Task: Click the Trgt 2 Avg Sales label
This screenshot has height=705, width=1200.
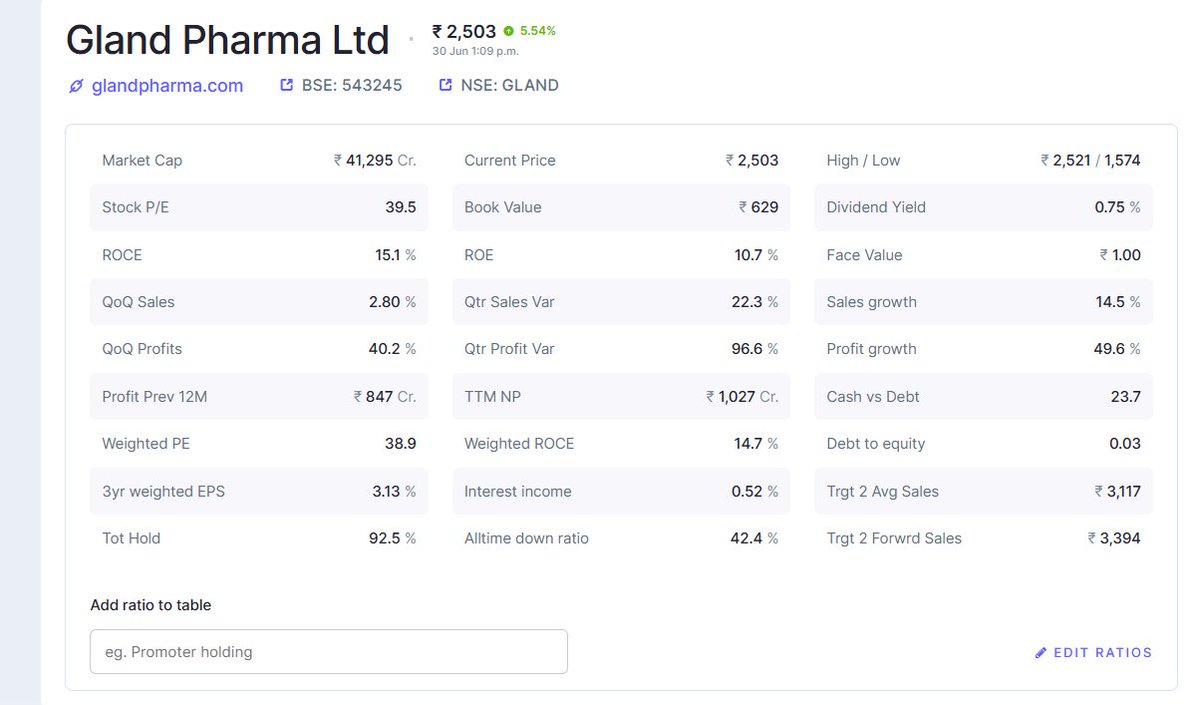Action: tap(882, 491)
